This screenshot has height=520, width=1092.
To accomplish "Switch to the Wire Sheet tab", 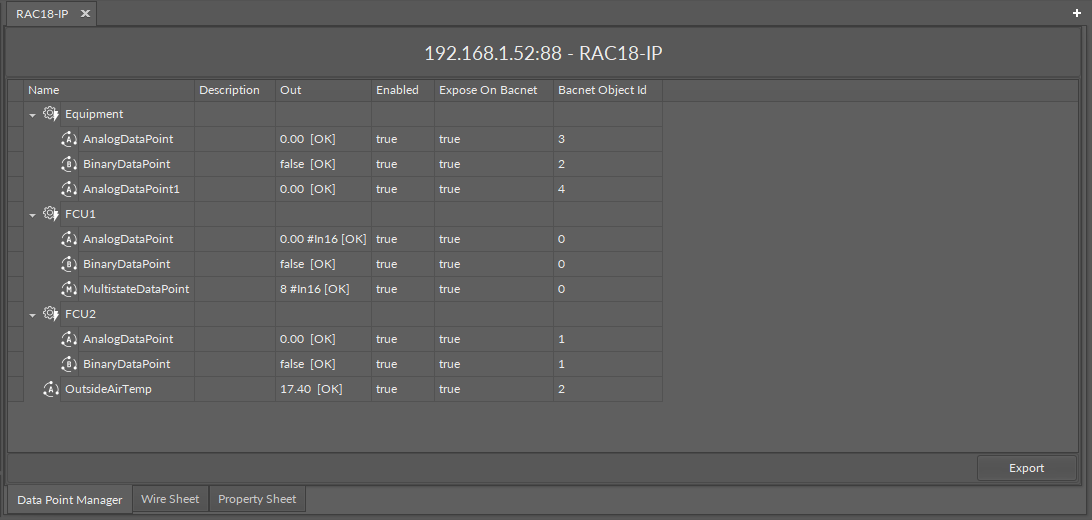I will pos(170,499).
